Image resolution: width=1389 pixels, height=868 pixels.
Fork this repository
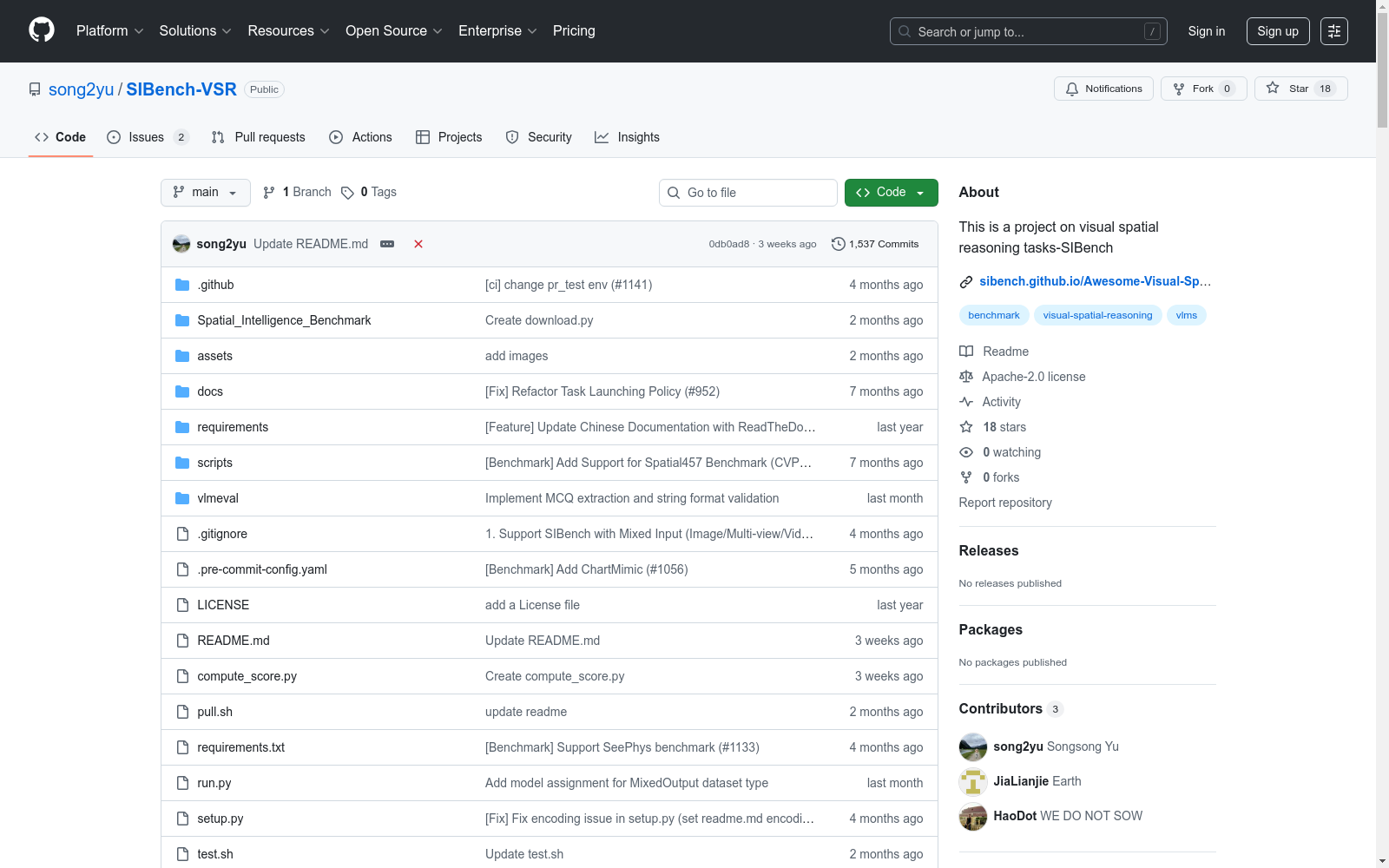point(1204,89)
